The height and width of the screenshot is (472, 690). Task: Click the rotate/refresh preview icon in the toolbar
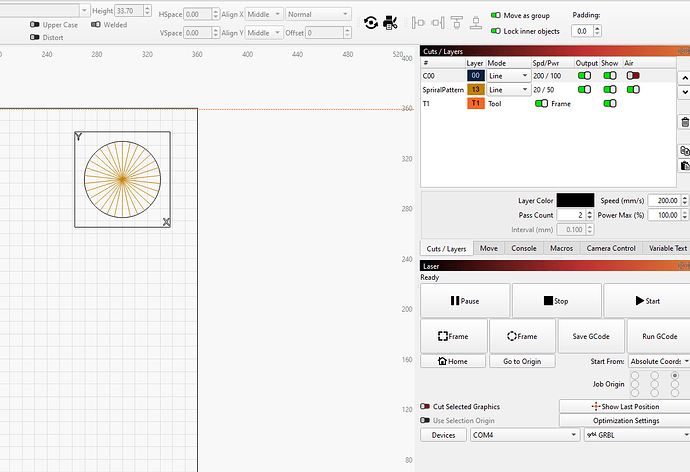click(371, 23)
